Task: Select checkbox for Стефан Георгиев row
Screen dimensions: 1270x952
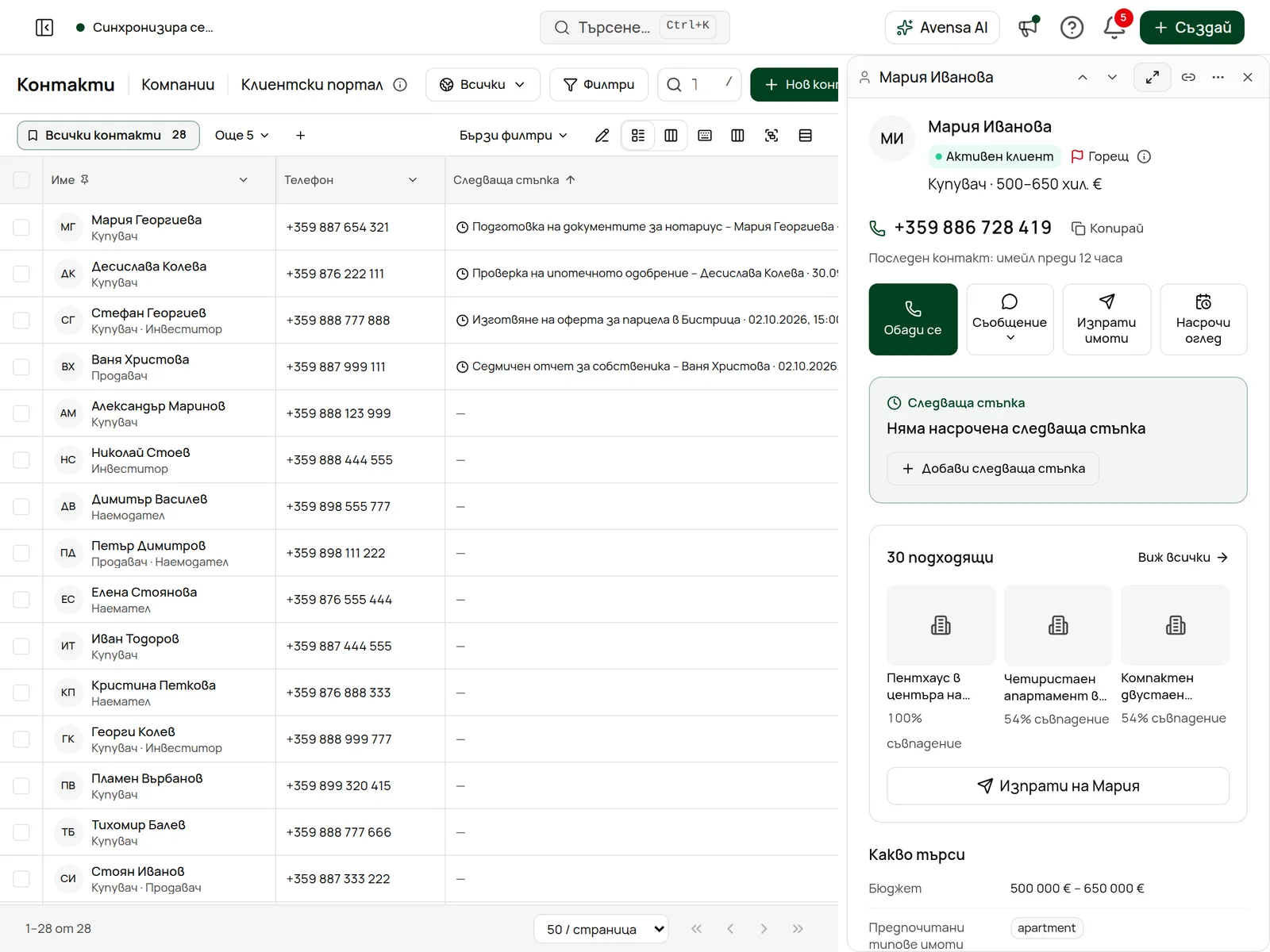Action: pos(21,321)
